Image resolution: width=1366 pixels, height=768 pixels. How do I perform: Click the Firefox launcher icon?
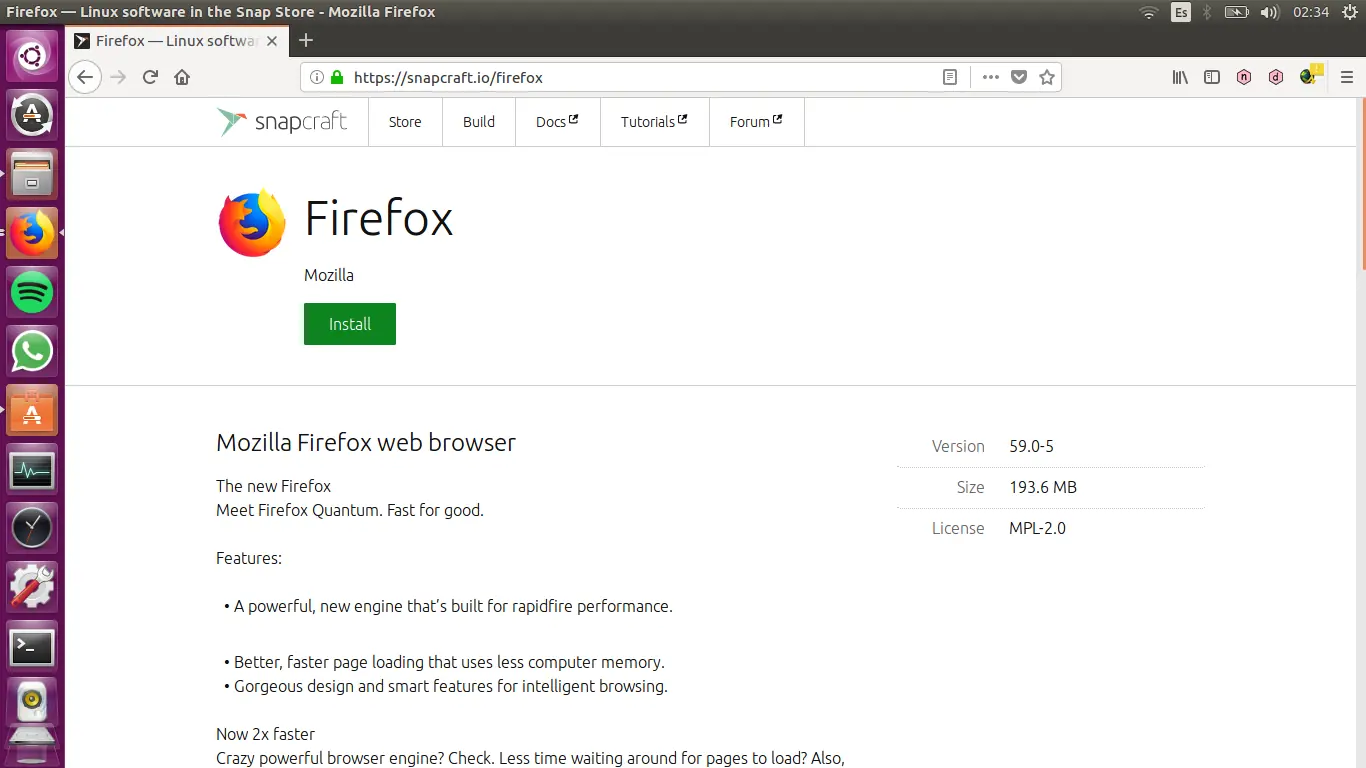click(32, 233)
